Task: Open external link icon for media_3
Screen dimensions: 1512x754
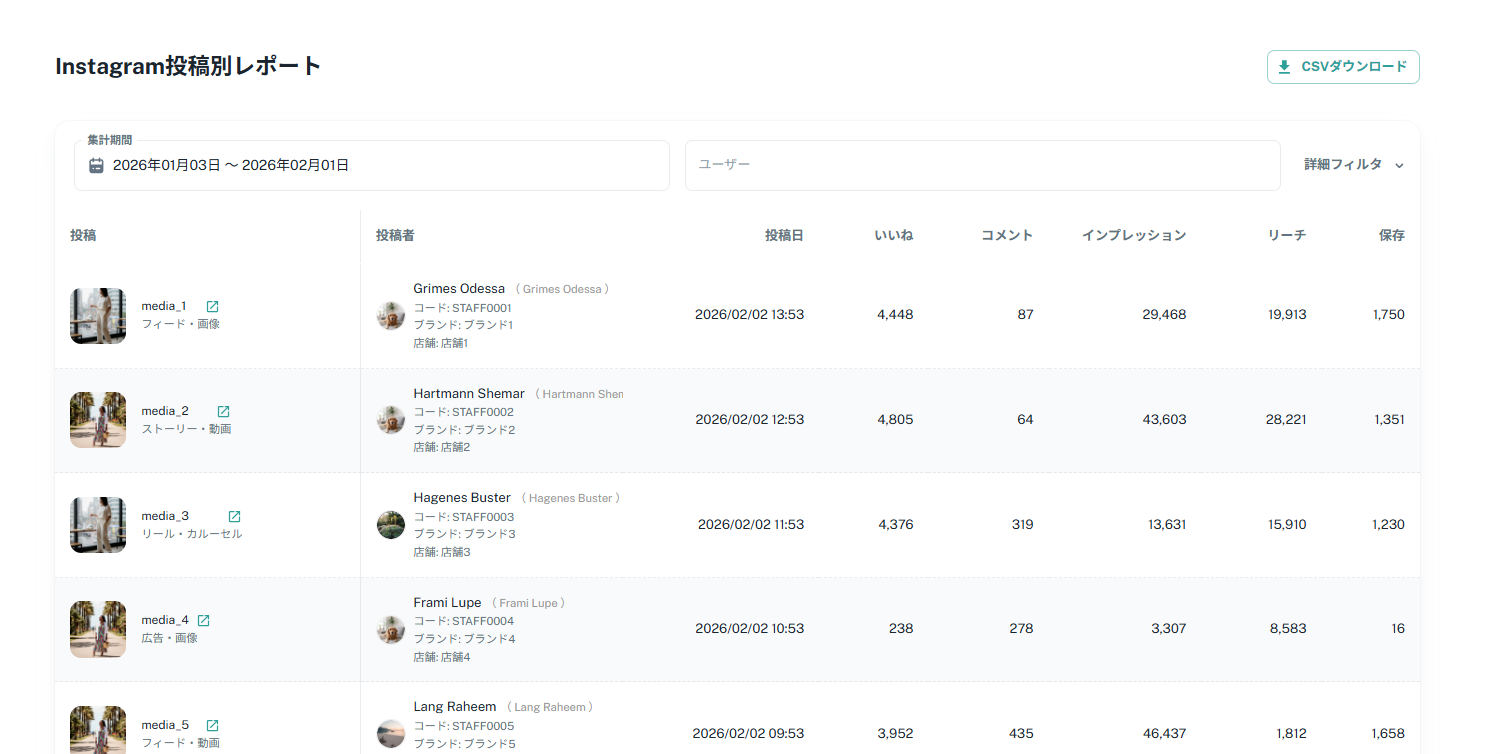Action: (x=234, y=516)
